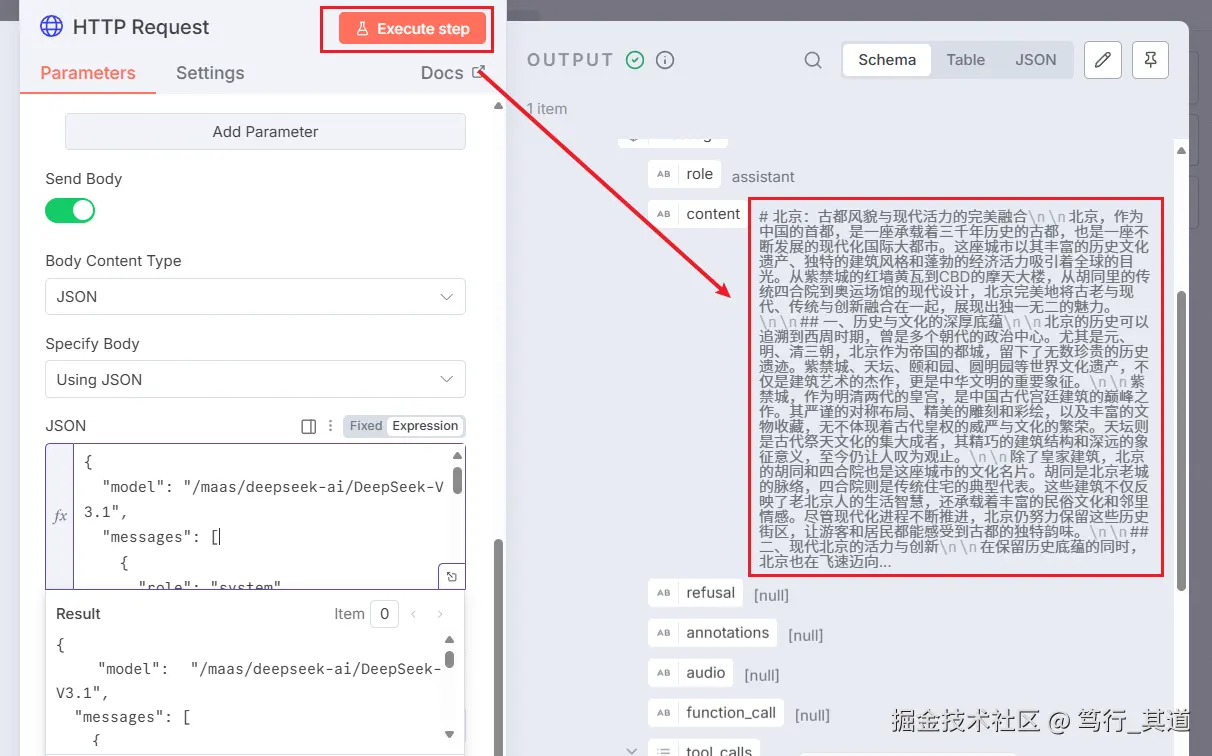The height and width of the screenshot is (756, 1212).
Task: Click the Result item number box
Action: click(x=384, y=614)
